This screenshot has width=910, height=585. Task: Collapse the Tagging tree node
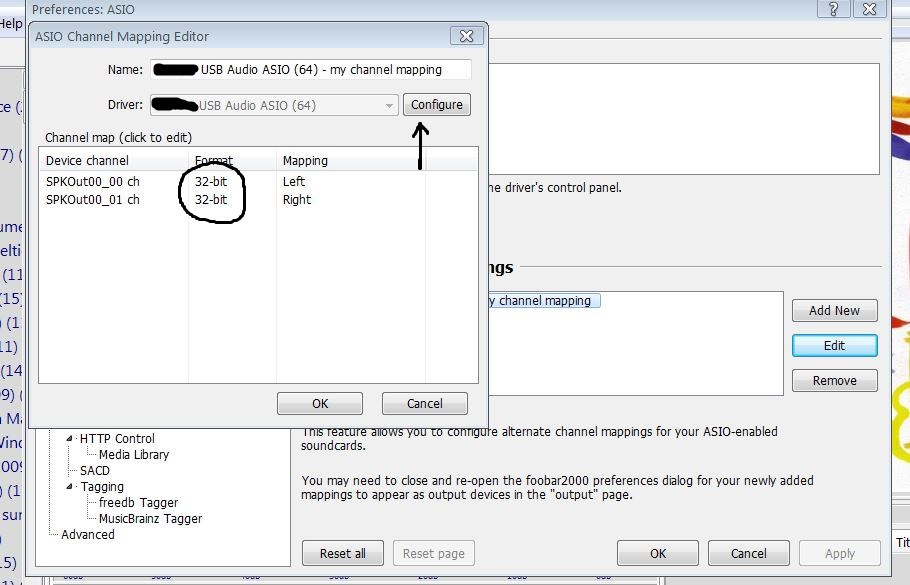click(70, 486)
